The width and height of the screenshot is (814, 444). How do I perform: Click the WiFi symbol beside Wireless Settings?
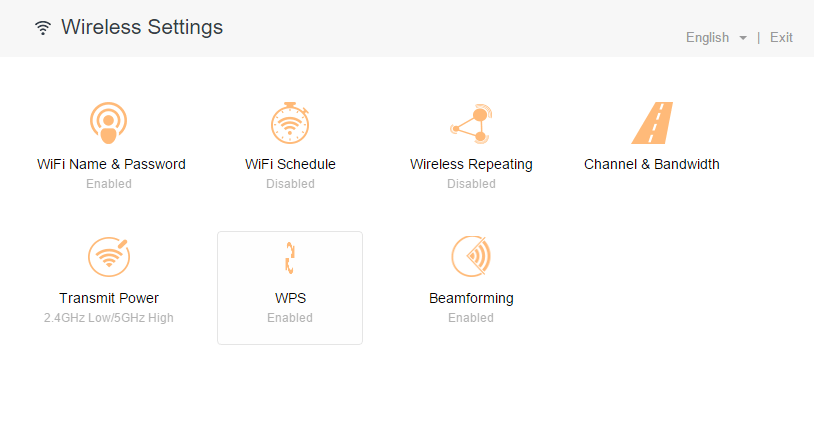pos(43,28)
